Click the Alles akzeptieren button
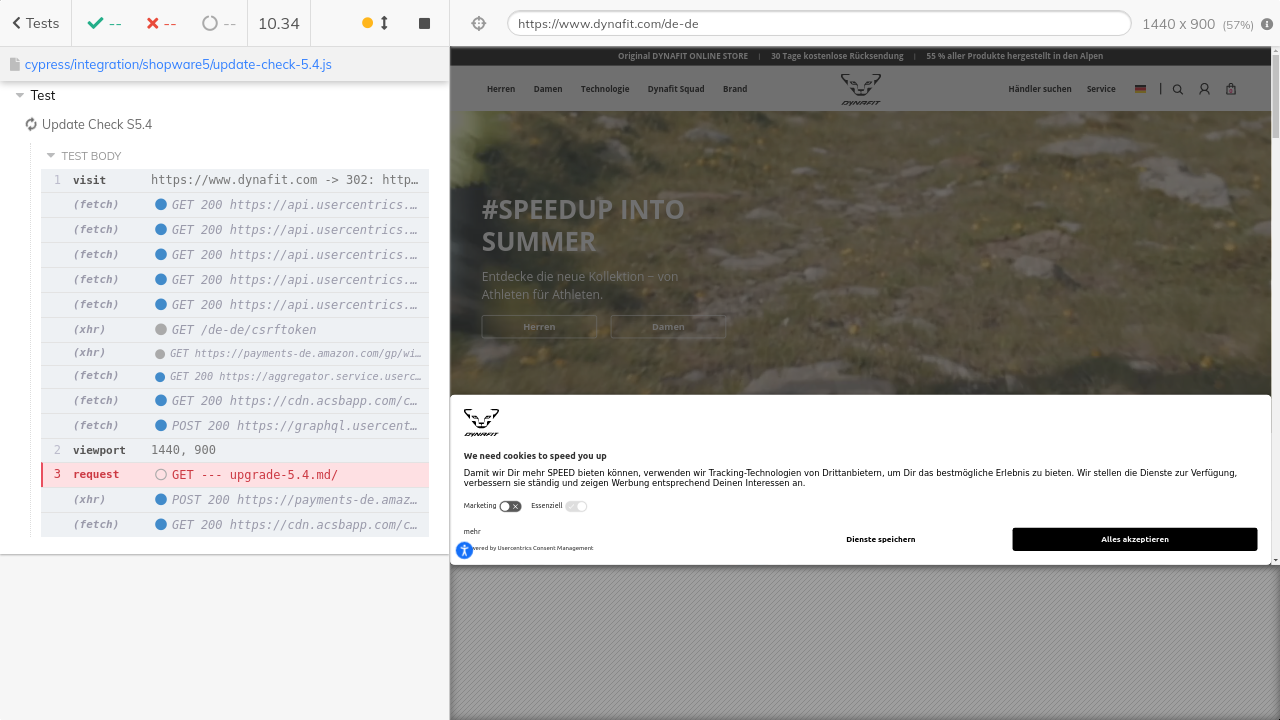The height and width of the screenshot is (720, 1280). (1134, 540)
